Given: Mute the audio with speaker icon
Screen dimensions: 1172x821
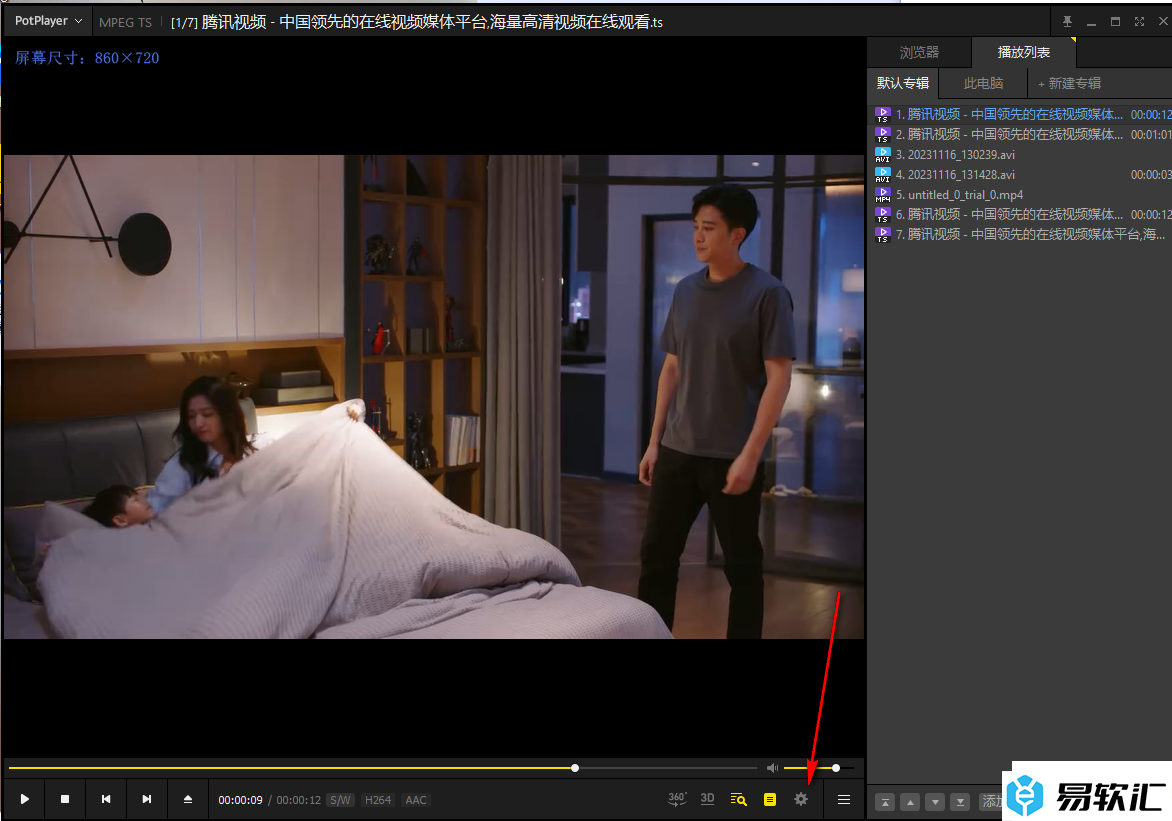Looking at the screenshot, I should coord(772,768).
